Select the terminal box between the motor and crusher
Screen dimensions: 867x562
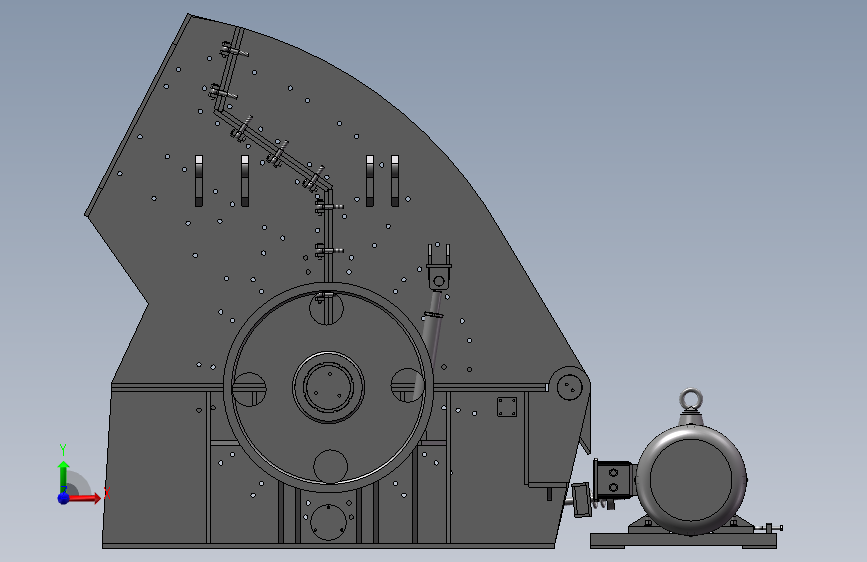[x=613, y=480]
